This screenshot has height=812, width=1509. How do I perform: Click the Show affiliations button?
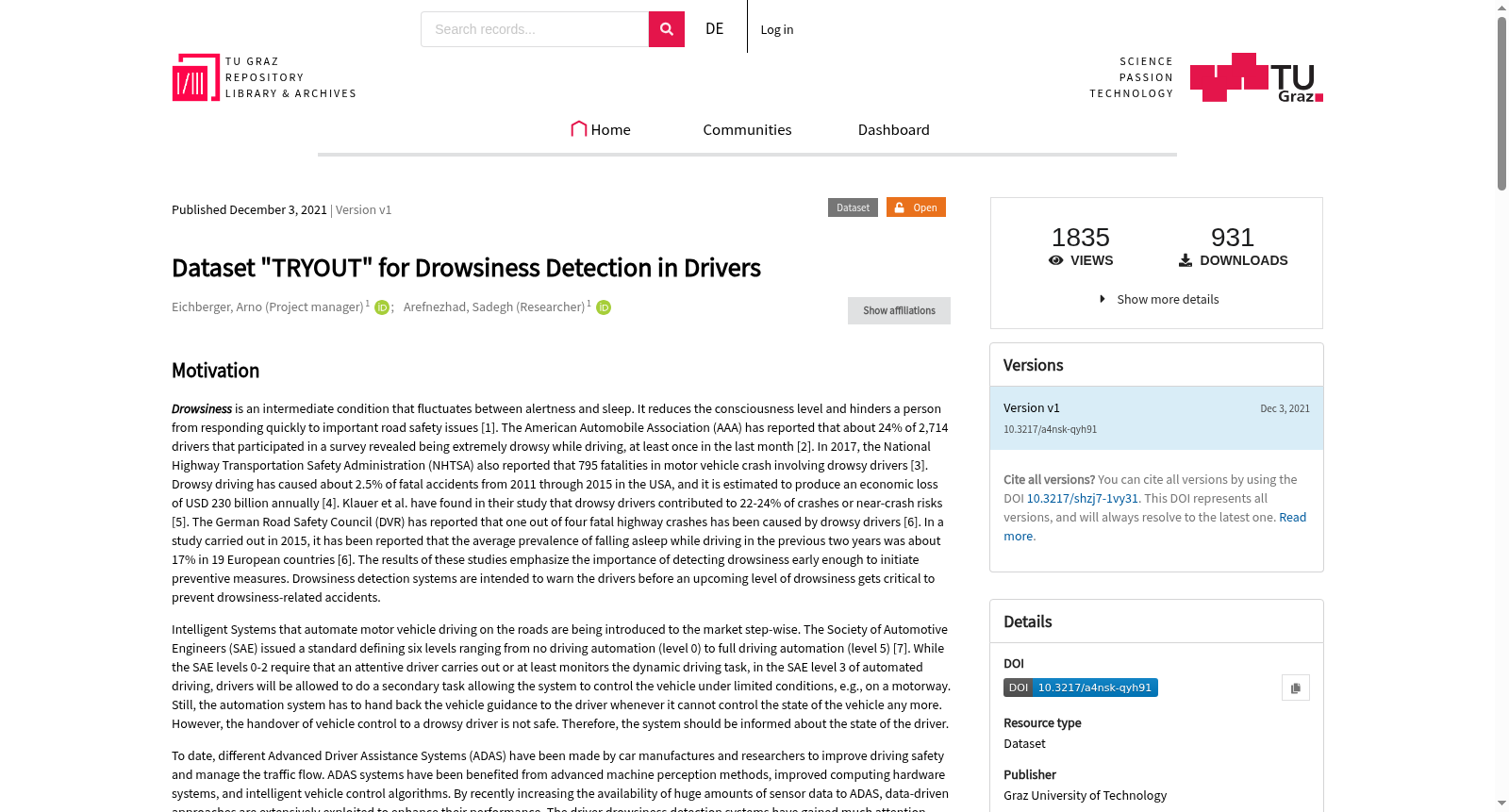[x=899, y=310]
